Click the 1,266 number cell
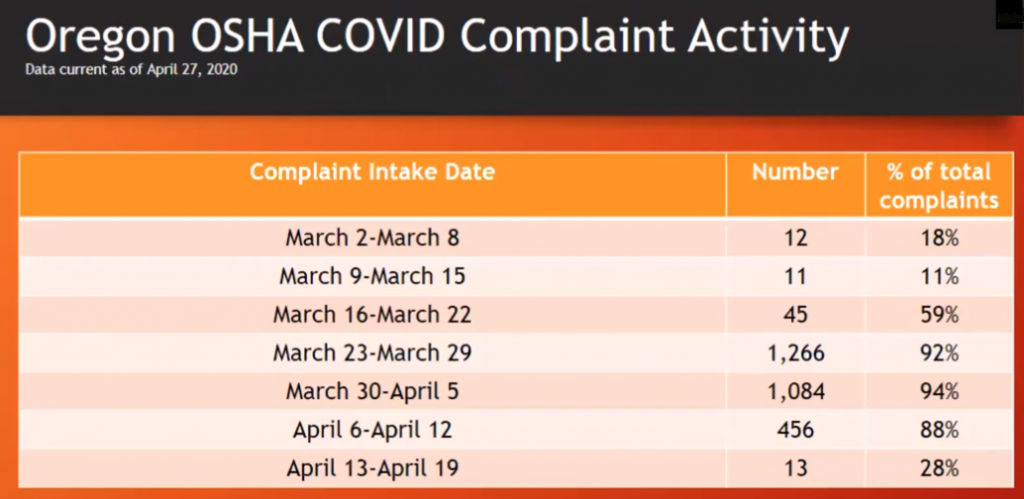The image size is (1024, 499). coord(795,353)
